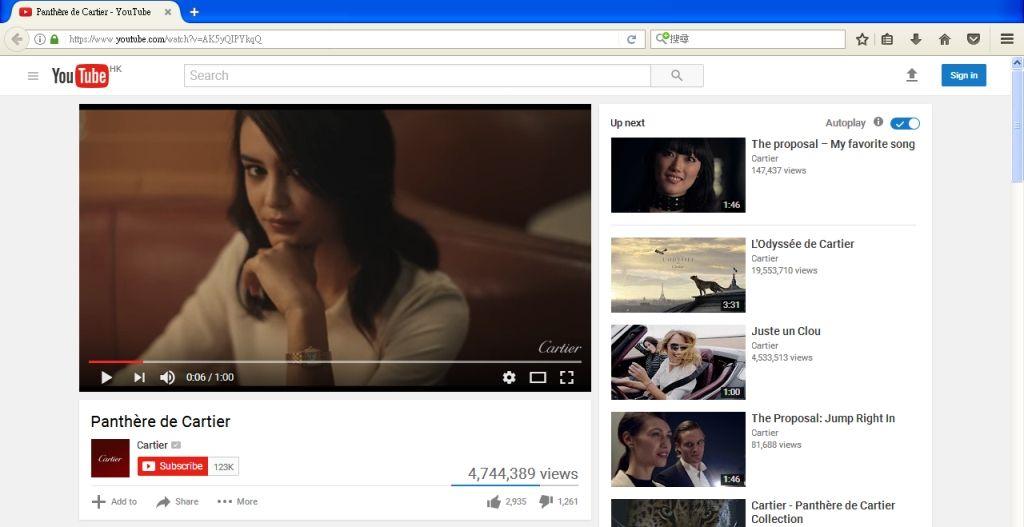Click the YouTube Search field
Screen dimensions: 1024x527
(417, 76)
